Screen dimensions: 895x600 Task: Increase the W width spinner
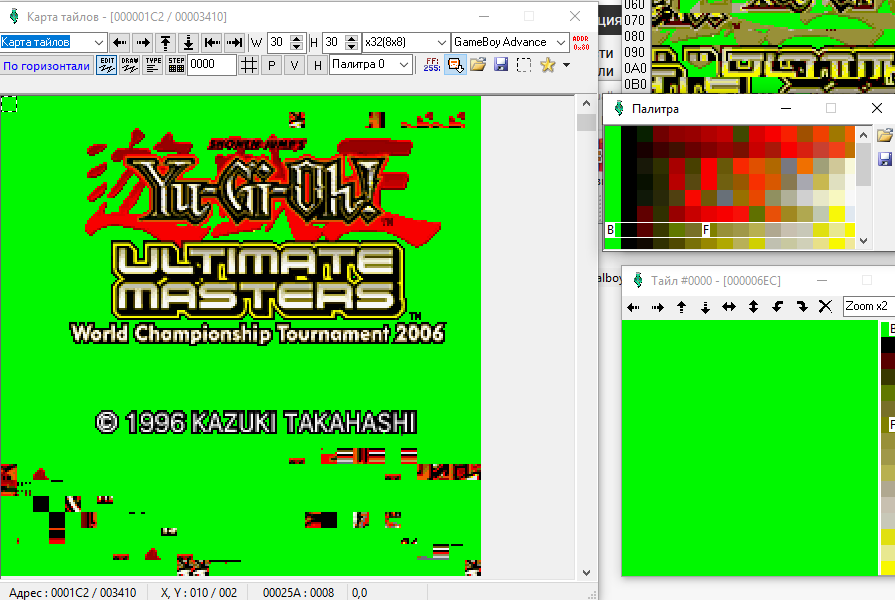(296, 38)
